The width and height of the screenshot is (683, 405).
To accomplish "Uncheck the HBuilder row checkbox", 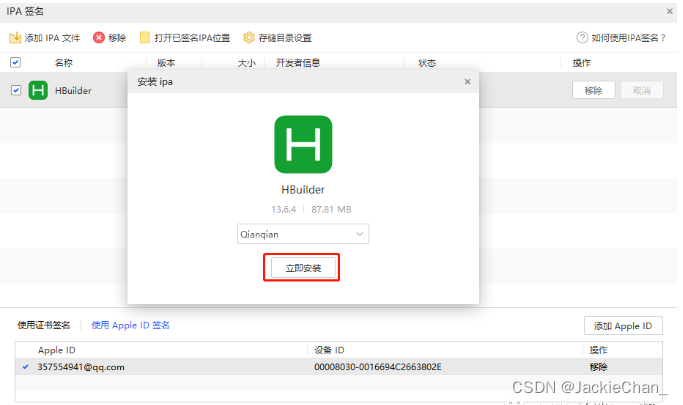I will [x=16, y=90].
